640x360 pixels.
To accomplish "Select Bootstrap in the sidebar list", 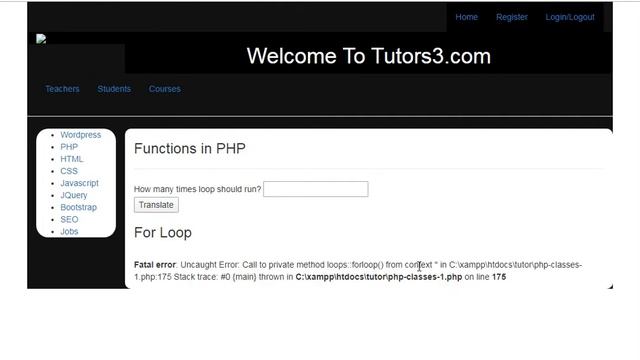I will [x=78, y=207].
